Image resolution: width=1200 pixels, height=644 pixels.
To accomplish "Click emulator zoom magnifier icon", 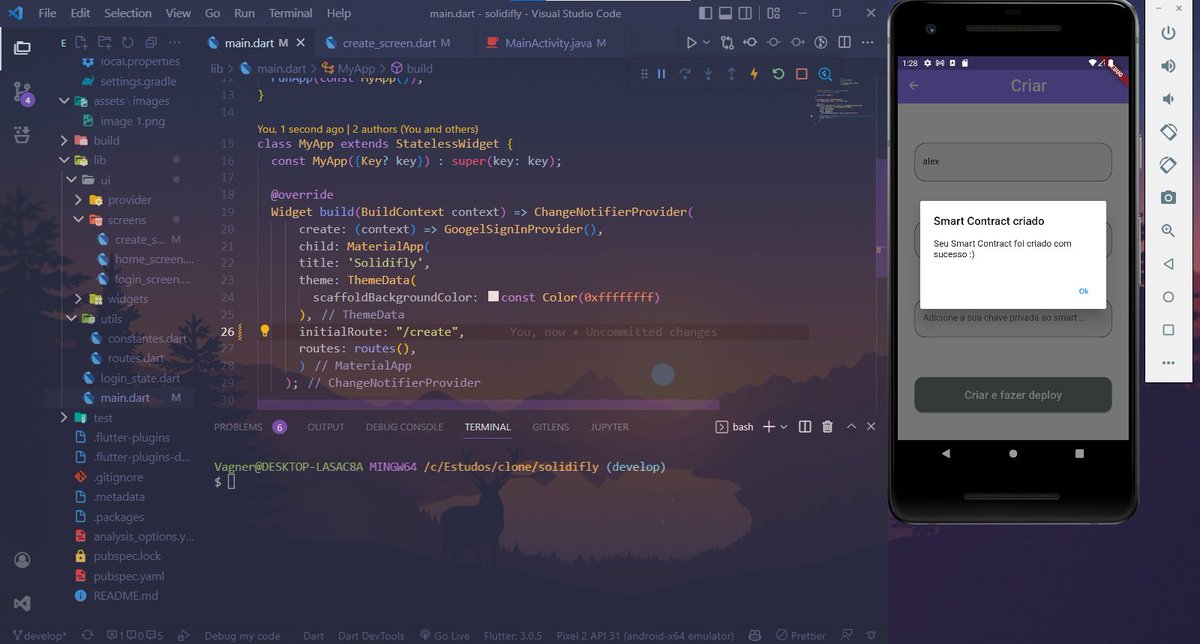I will click(x=1168, y=231).
